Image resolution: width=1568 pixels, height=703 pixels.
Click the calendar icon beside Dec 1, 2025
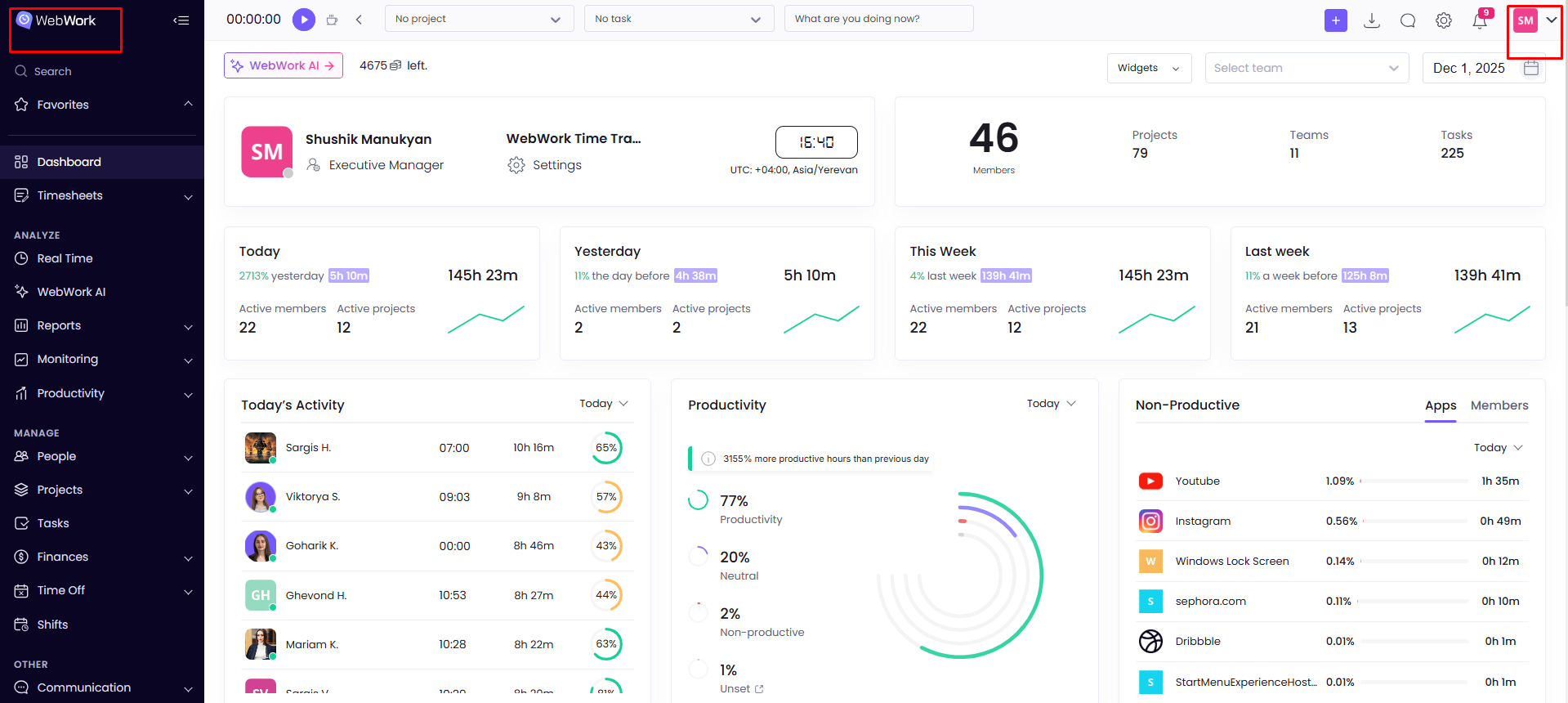tap(1531, 68)
